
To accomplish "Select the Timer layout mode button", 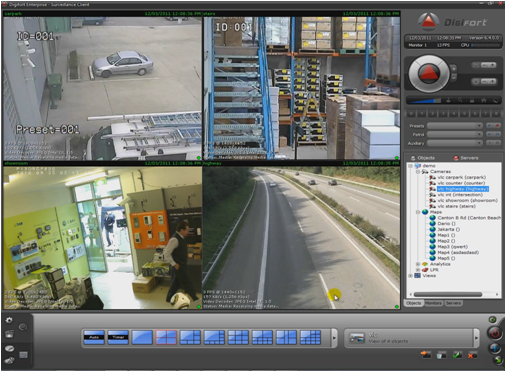I will coord(118,337).
